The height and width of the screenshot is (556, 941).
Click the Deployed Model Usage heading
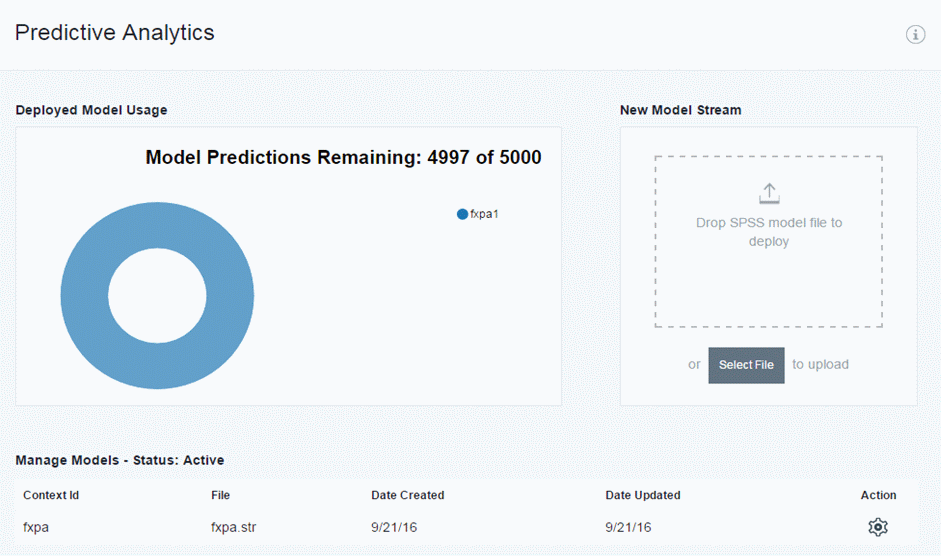(x=91, y=110)
